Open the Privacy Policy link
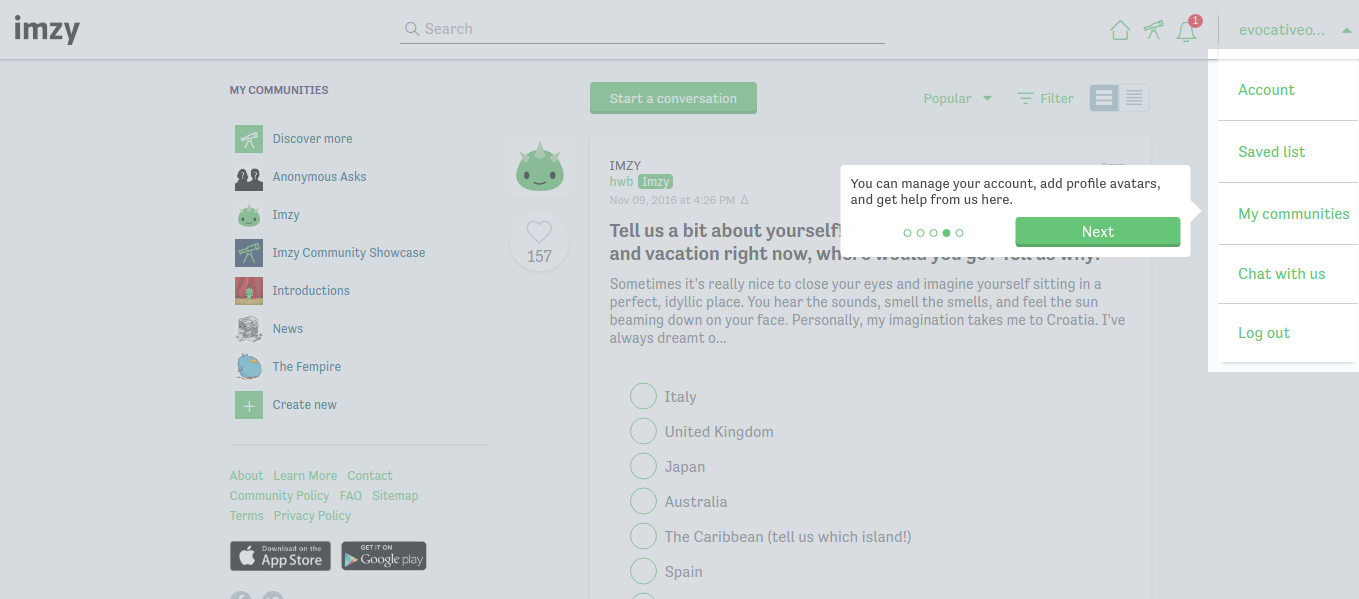This screenshot has width=1359, height=599. [312, 516]
